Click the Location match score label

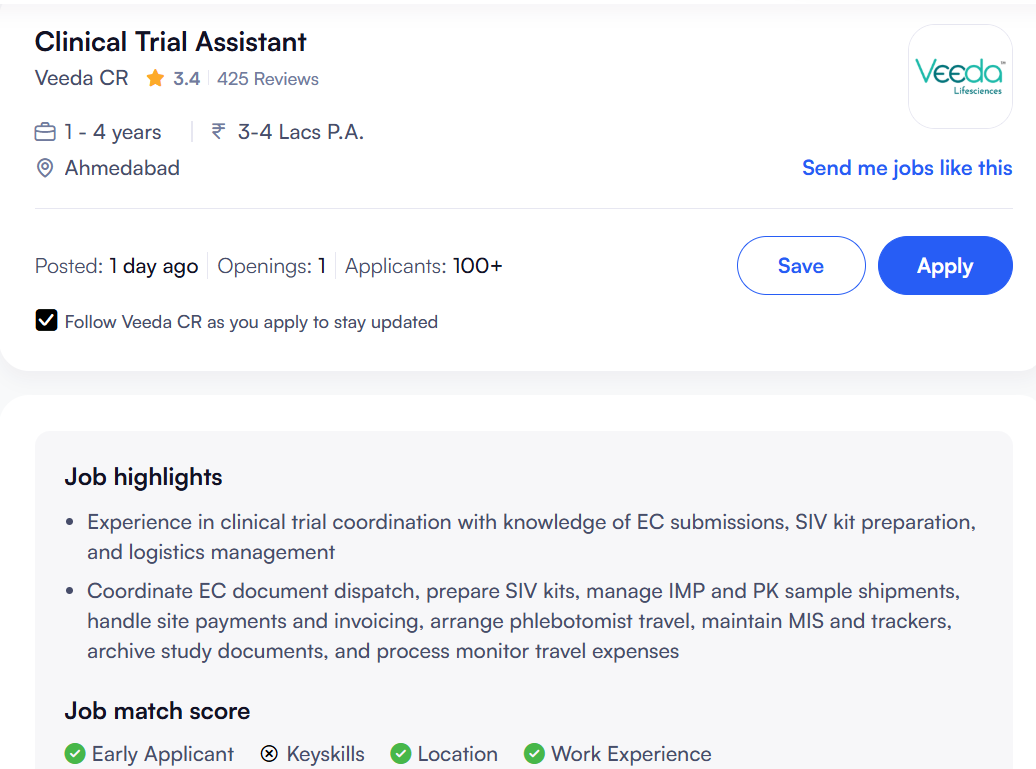click(x=457, y=754)
